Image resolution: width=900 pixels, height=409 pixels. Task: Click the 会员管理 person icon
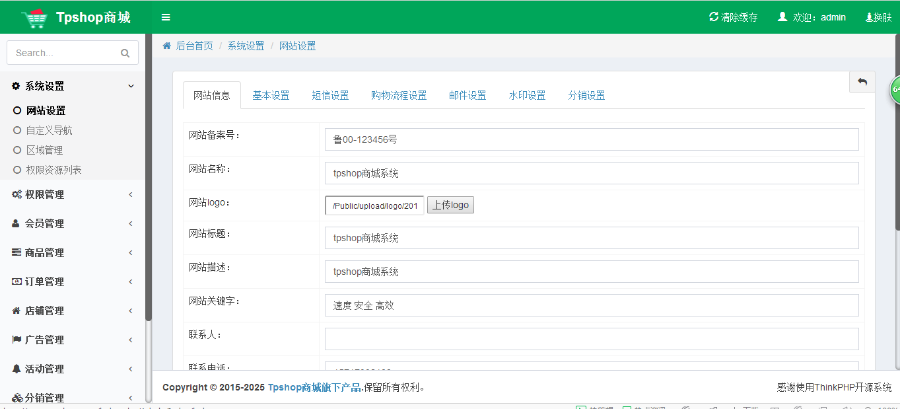tap(15, 223)
